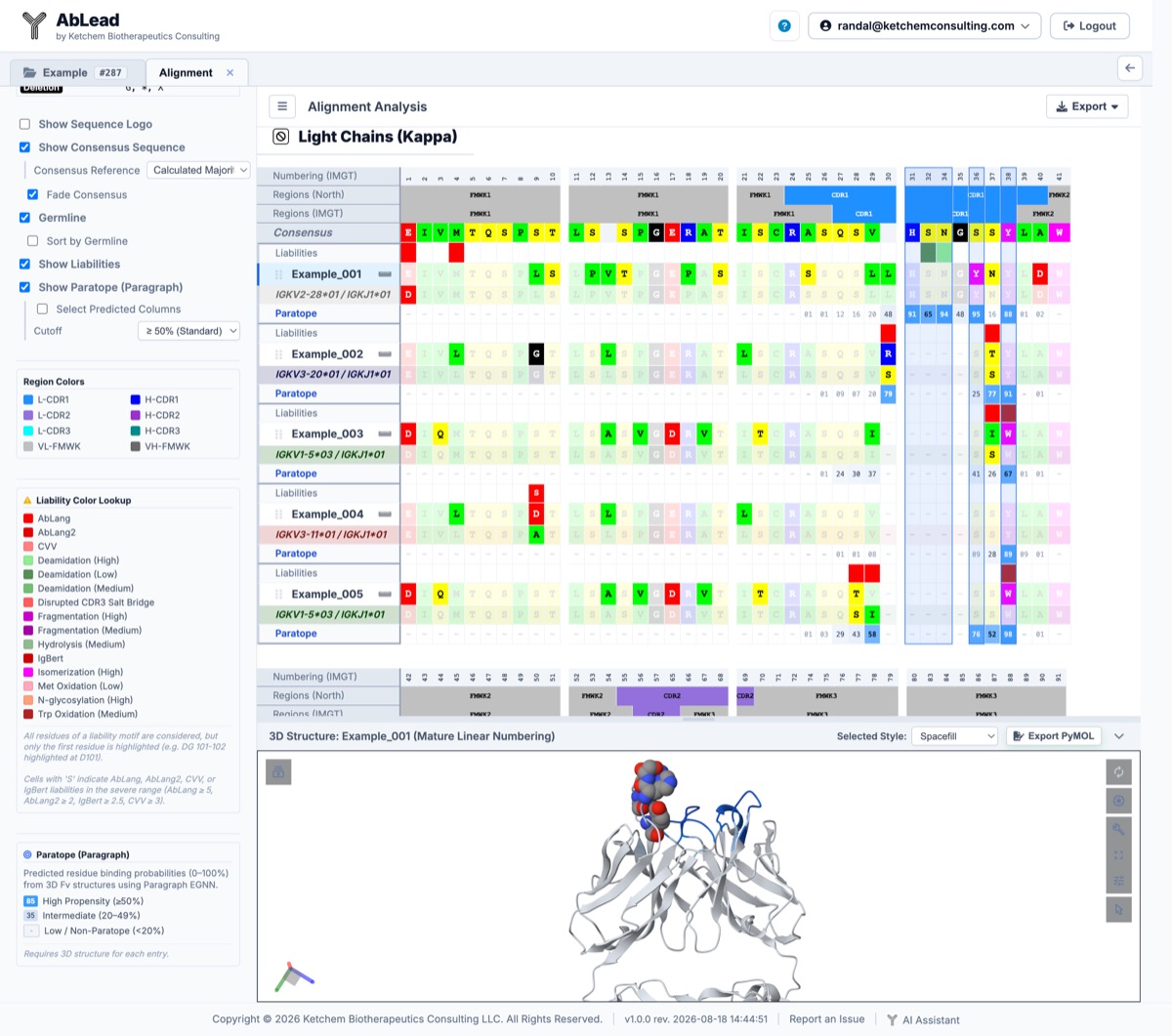
Task: Select germline IGKV3-20*01 / IGKJ1*01 row
Action: pyautogui.click(x=332, y=374)
